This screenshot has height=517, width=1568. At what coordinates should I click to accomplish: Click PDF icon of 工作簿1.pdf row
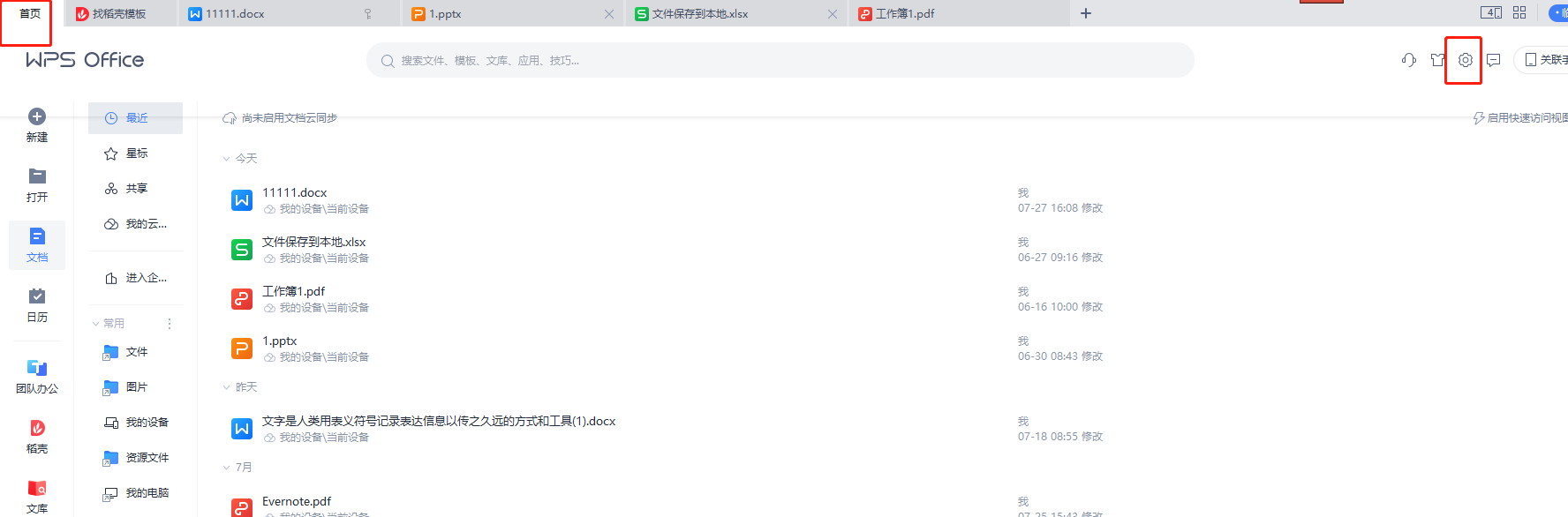coord(242,299)
